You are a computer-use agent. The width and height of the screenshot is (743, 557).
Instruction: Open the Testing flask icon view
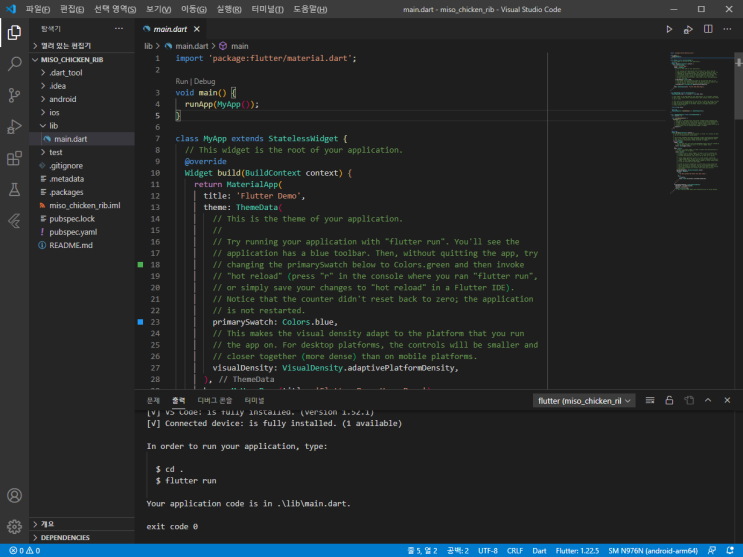pyautogui.click(x=14, y=190)
